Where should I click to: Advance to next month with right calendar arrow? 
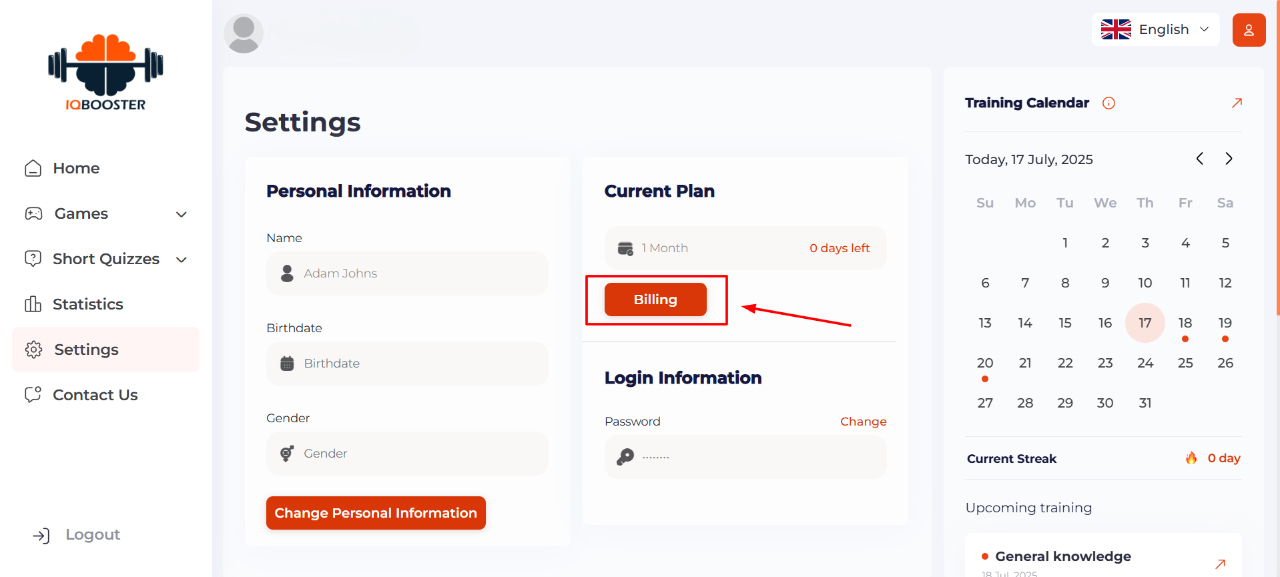point(1229,158)
